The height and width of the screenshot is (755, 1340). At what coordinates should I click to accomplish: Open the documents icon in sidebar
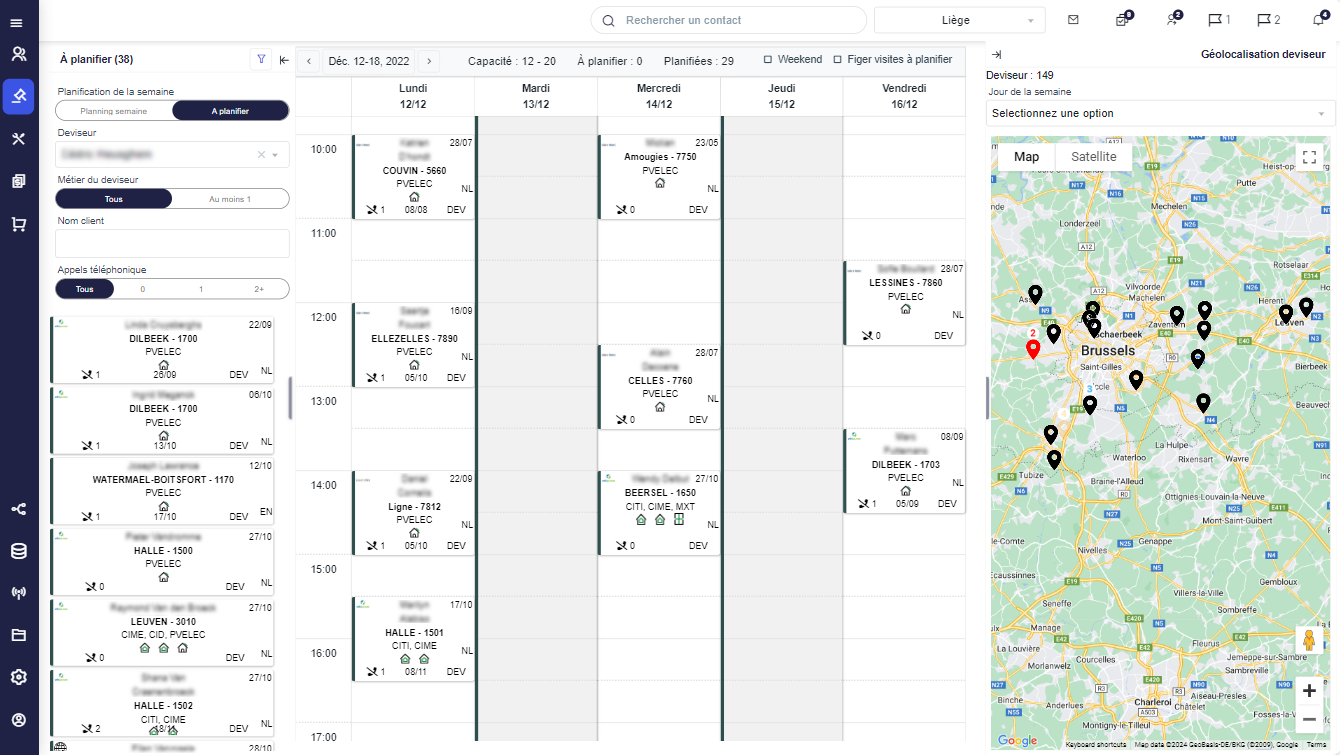coord(18,181)
